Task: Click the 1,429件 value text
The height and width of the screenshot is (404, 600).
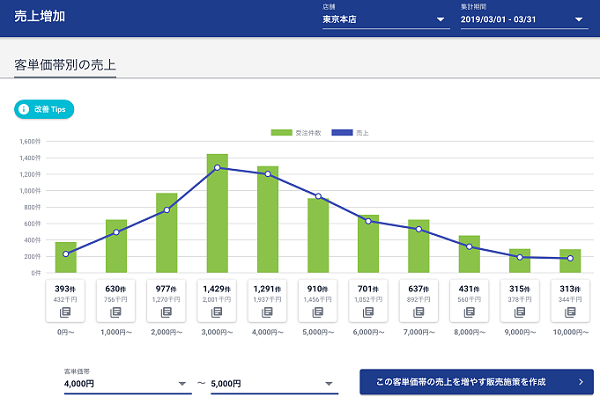Action: (217, 289)
